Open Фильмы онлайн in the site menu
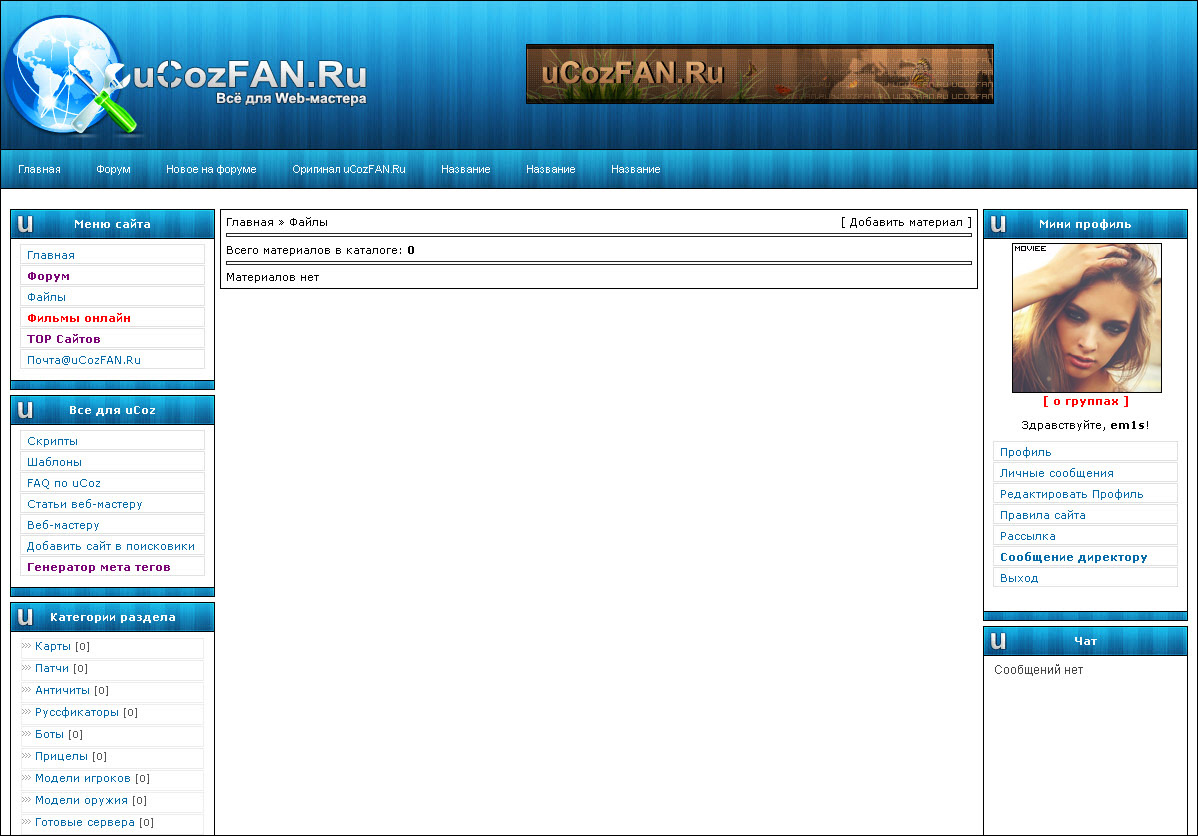Image resolution: width=1198 pixels, height=836 pixels. point(79,318)
